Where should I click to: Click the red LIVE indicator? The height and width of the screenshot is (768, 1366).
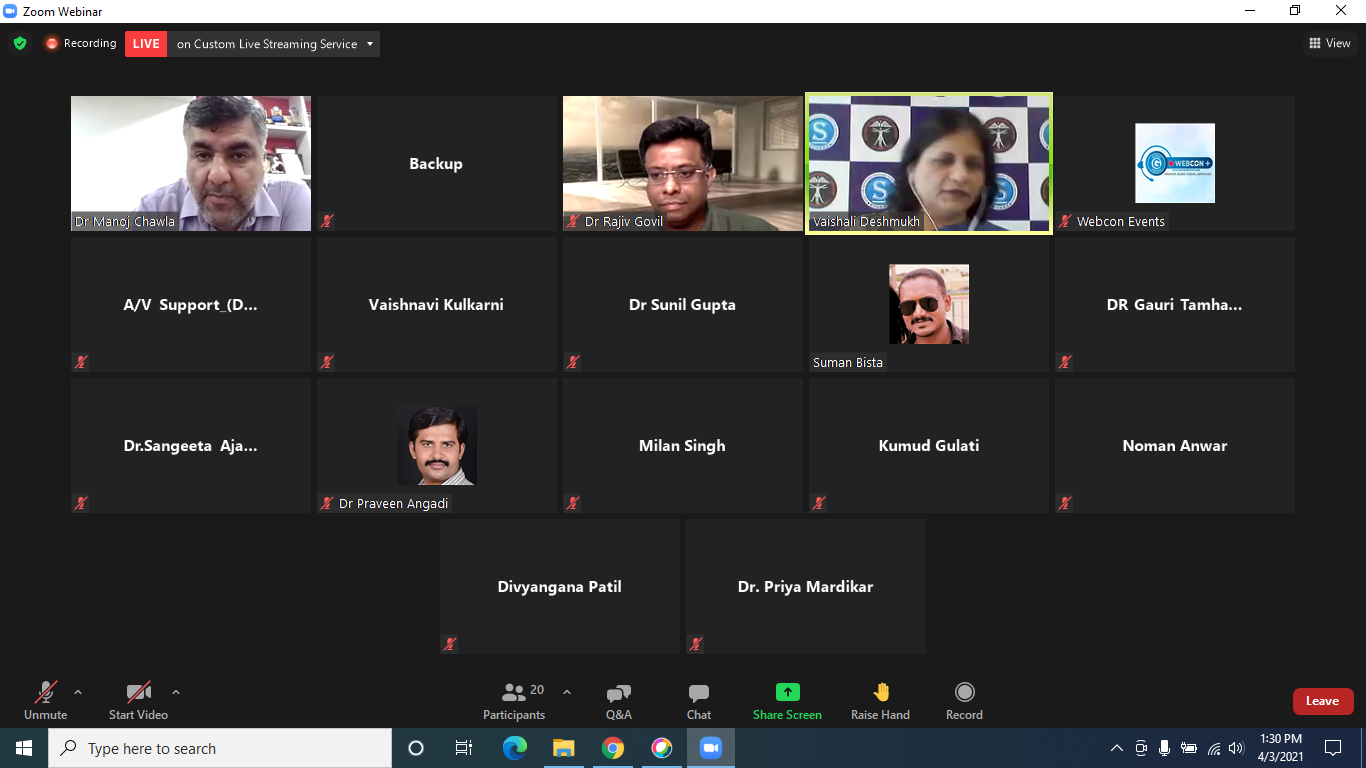click(146, 44)
